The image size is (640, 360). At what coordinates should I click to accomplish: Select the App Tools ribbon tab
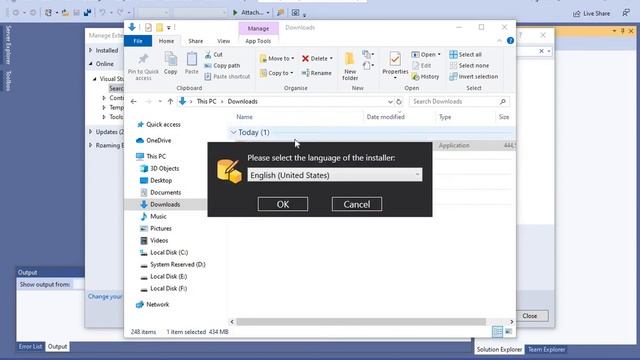[258, 41]
